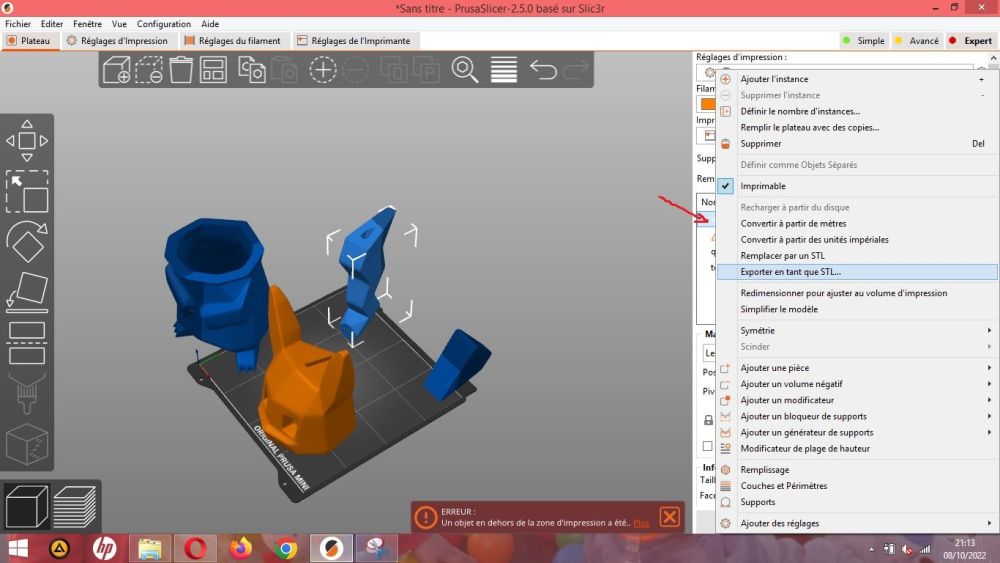
Task: Open the Opera browser from taskbar
Action: coord(195,548)
